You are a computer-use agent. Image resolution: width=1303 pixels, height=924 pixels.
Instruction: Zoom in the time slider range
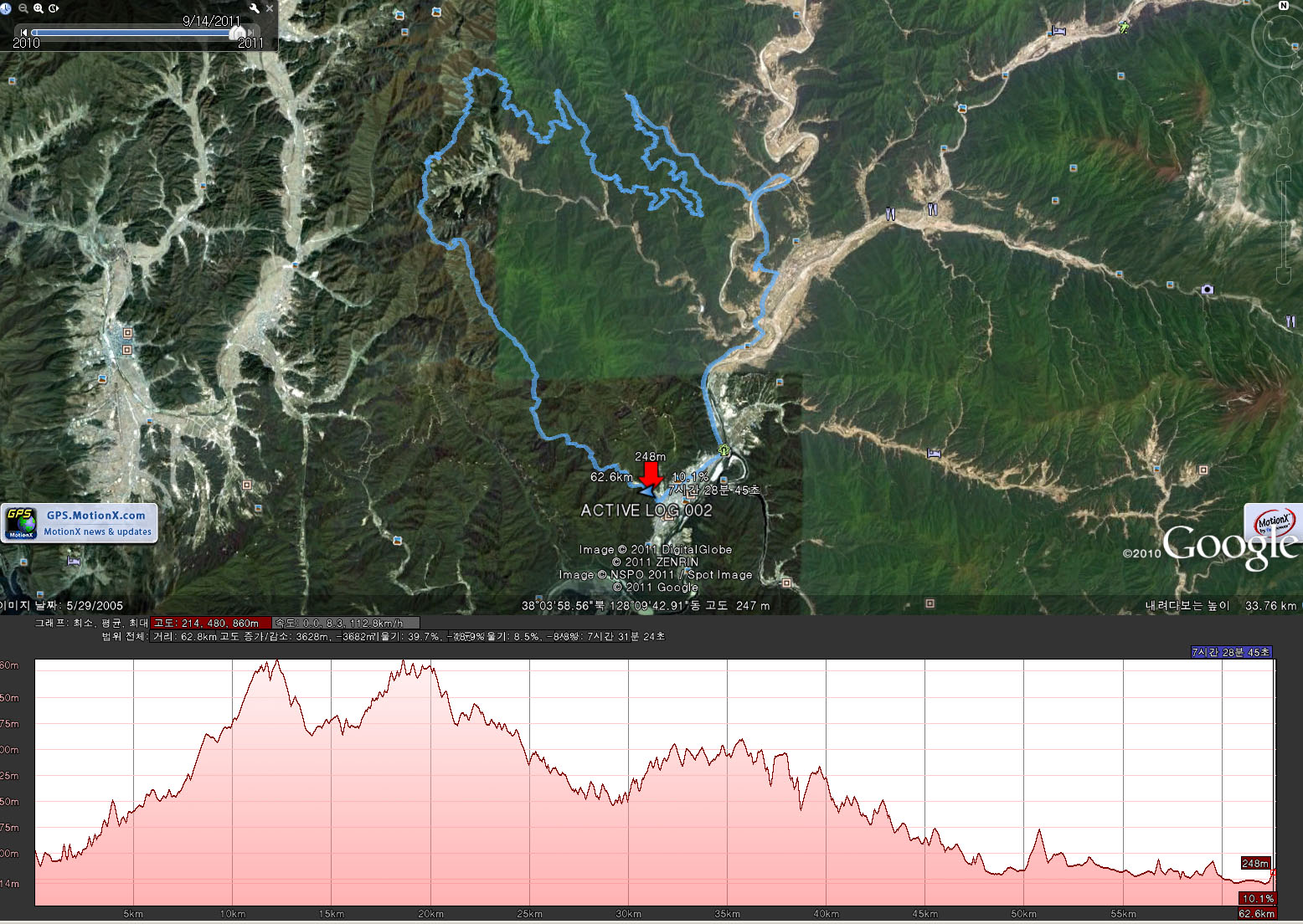click(x=39, y=8)
